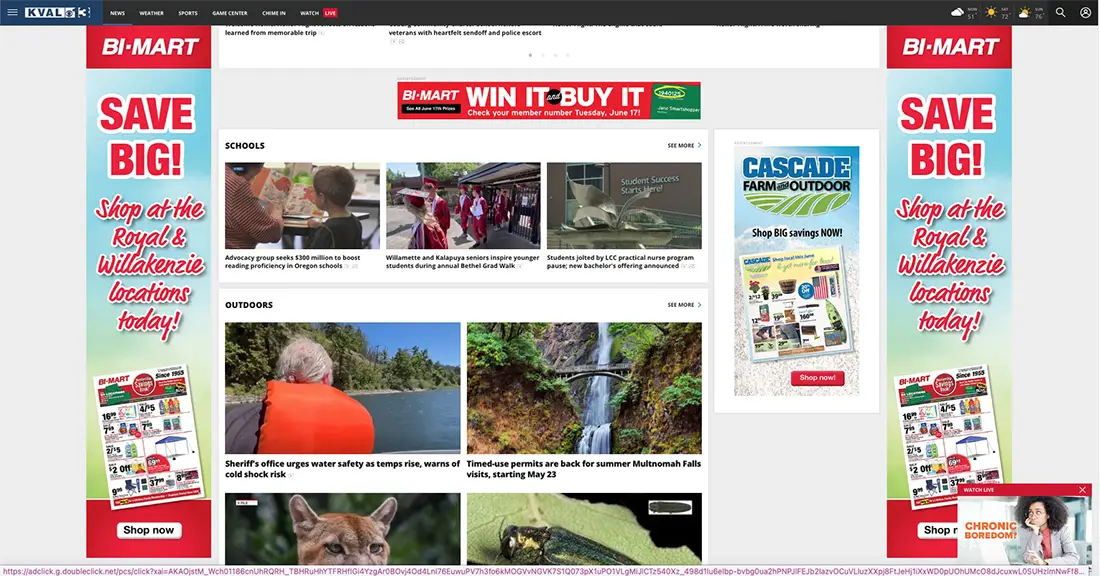This screenshot has width=1100, height=576.
Task: Click the chevron next to Outdoors See More
Action: pyautogui.click(x=699, y=304)
